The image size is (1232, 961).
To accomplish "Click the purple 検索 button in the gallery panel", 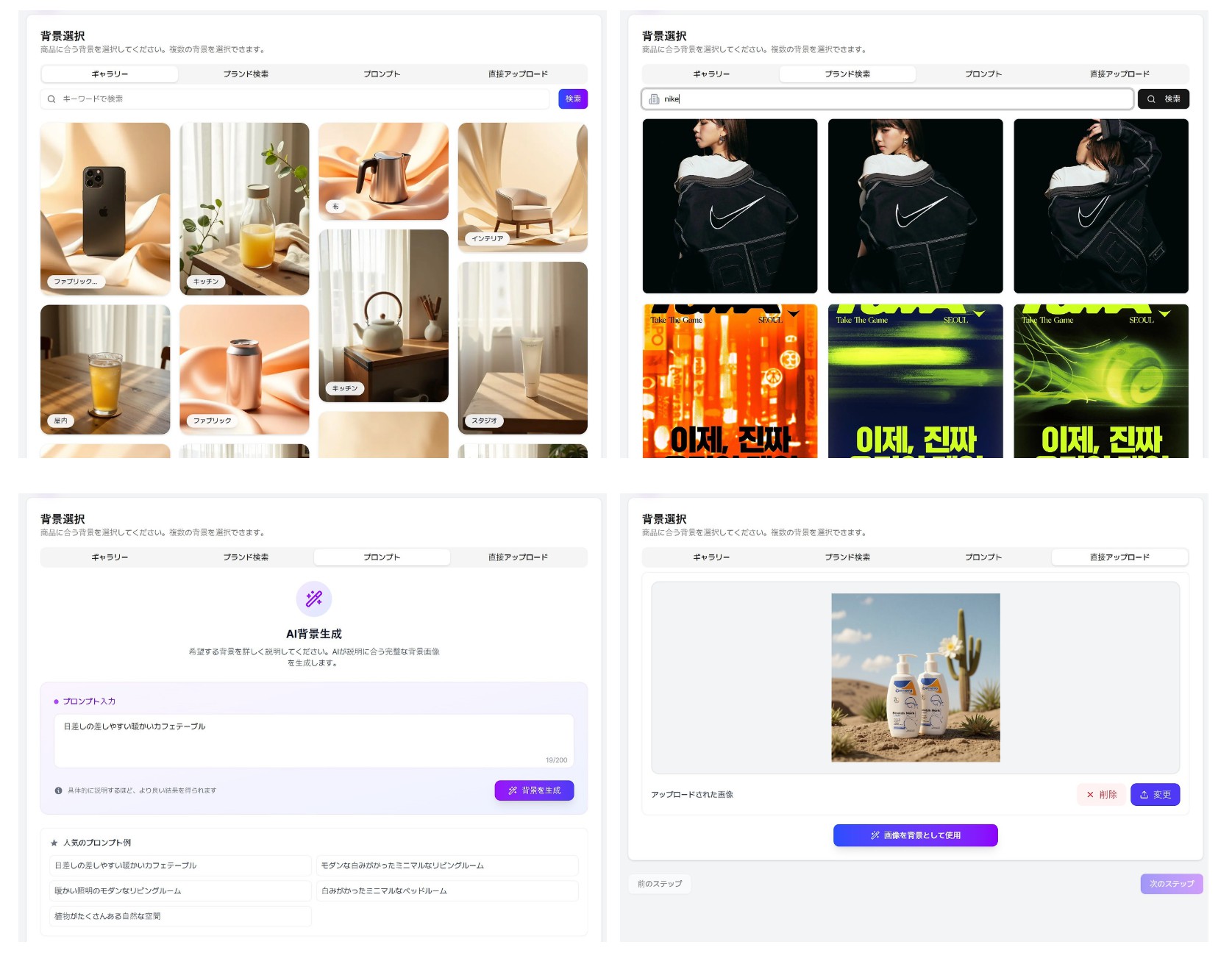I will (573, 99).
